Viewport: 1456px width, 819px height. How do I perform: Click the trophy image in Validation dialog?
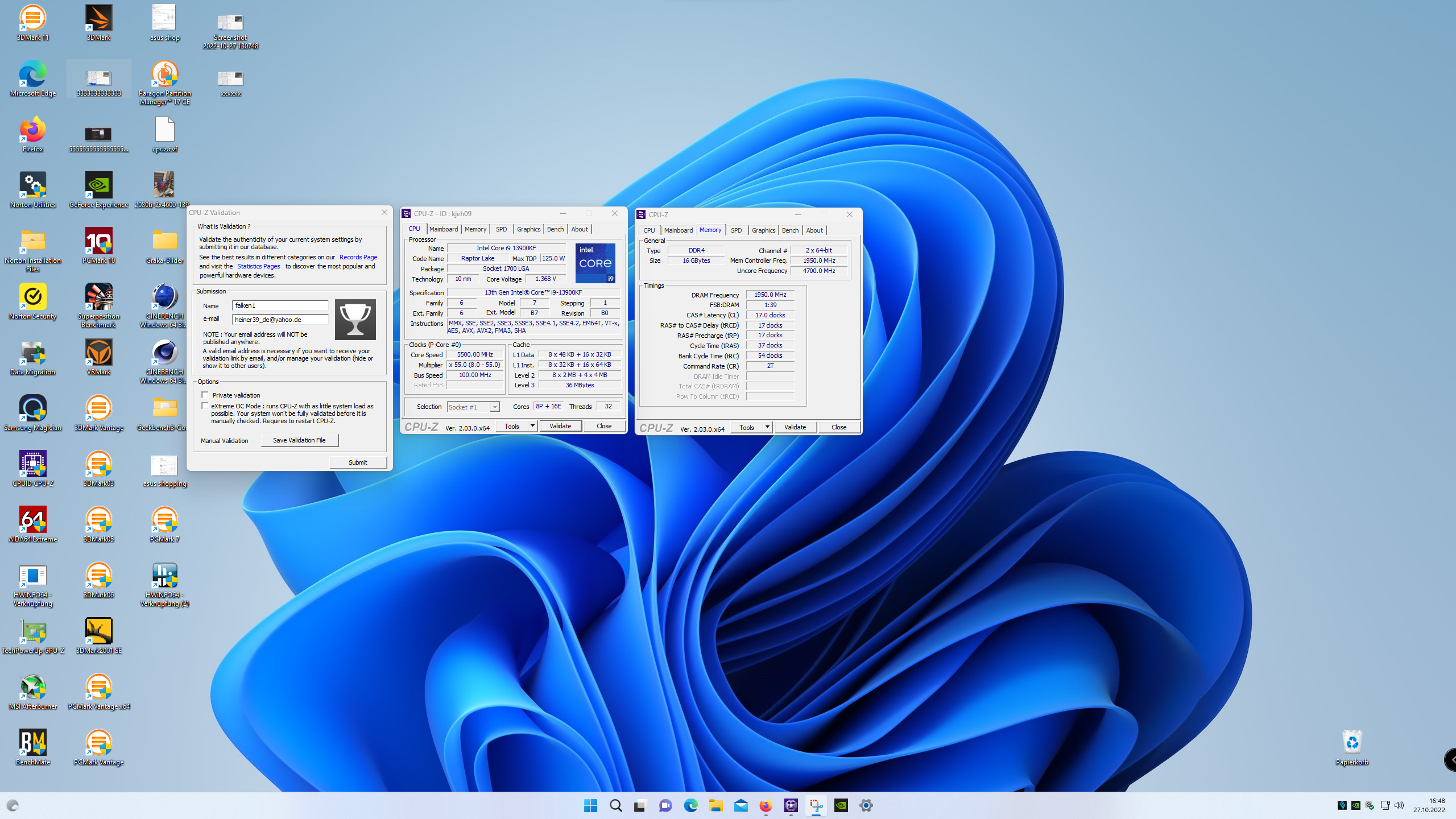[x=355, y=320]
